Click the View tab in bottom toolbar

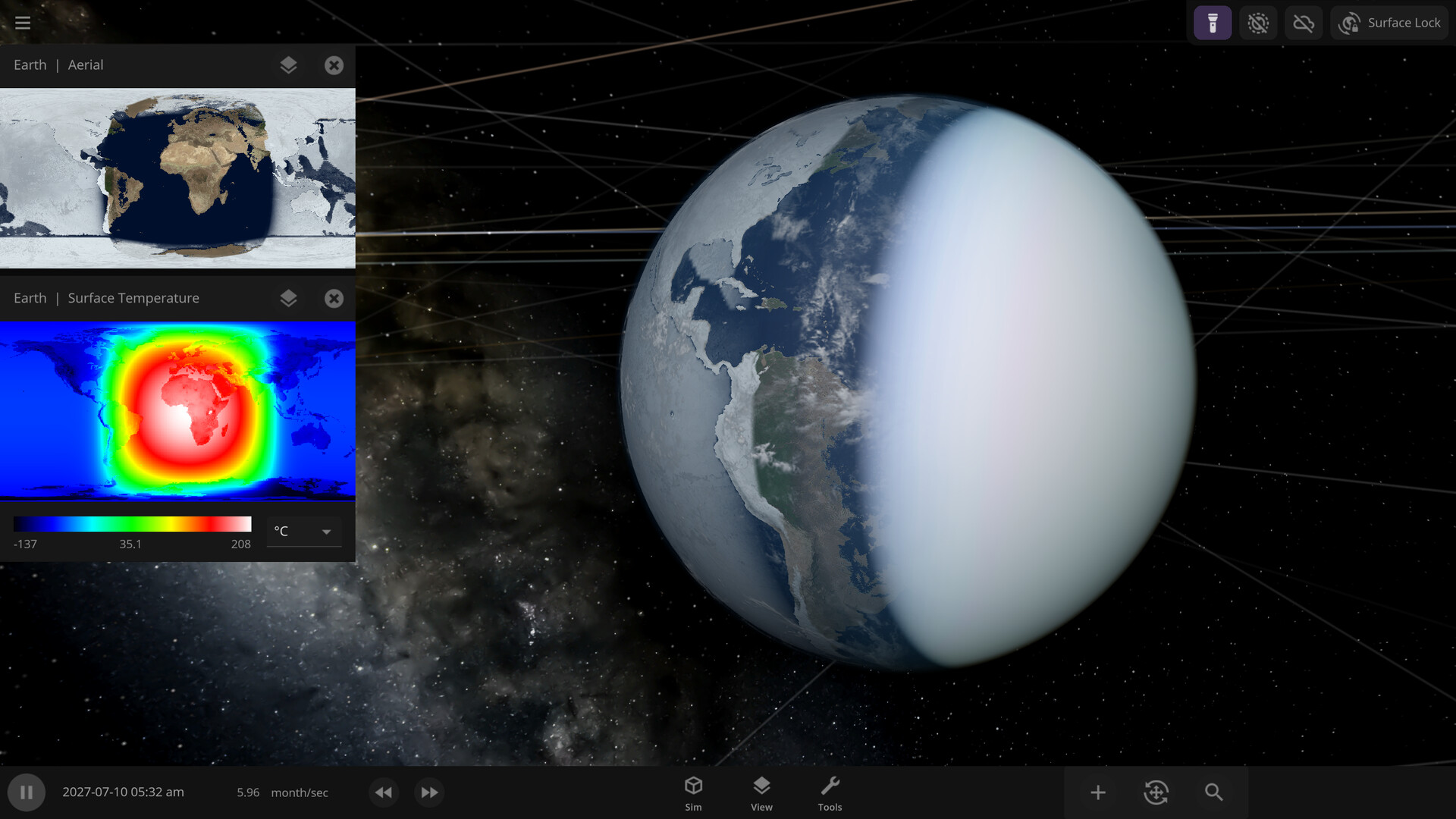(x=761, y=791)
